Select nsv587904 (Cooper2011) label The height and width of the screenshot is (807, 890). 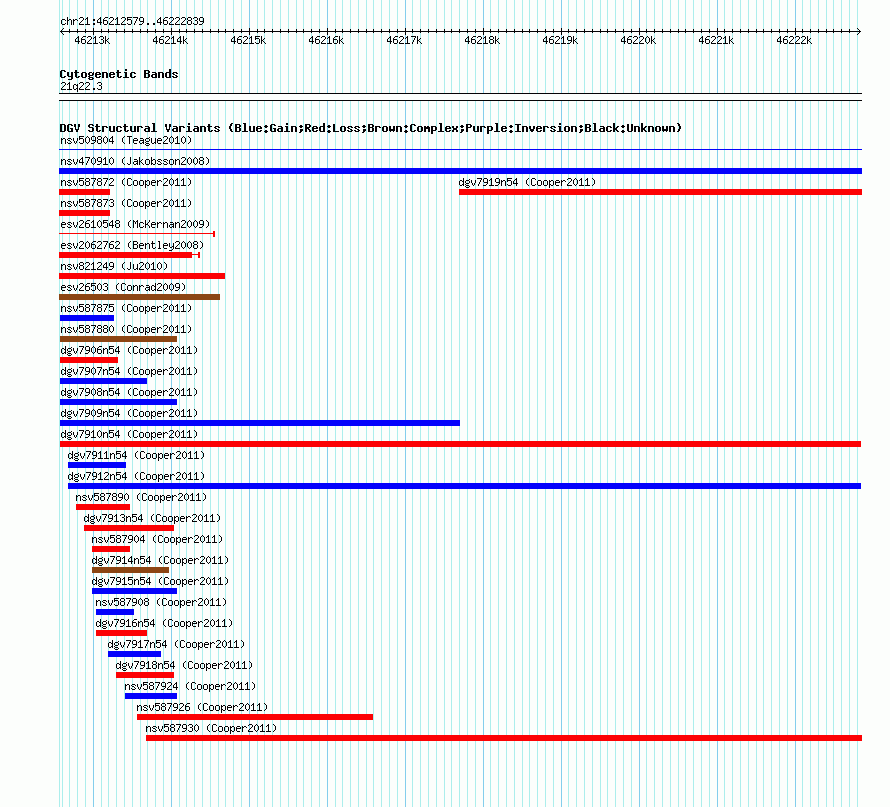tap(157, 539)
